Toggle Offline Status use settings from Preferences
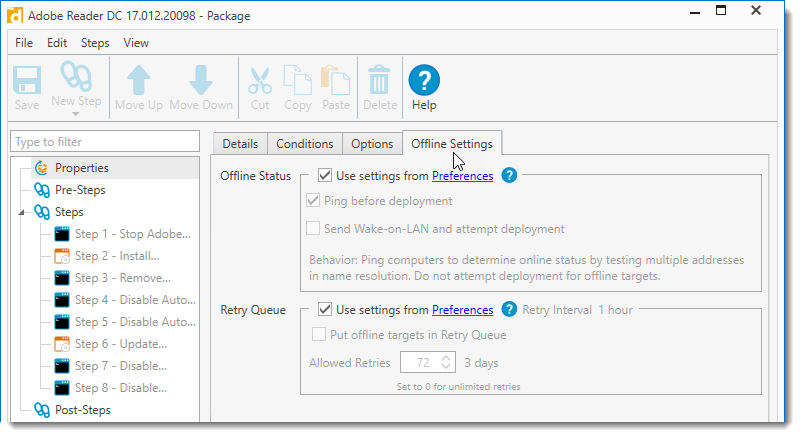Viewport: 800px width, 437px height. (x=325, y=175)
